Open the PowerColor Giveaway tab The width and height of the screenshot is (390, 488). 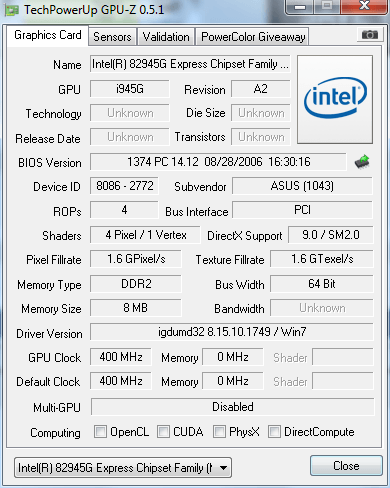point(253,37)
